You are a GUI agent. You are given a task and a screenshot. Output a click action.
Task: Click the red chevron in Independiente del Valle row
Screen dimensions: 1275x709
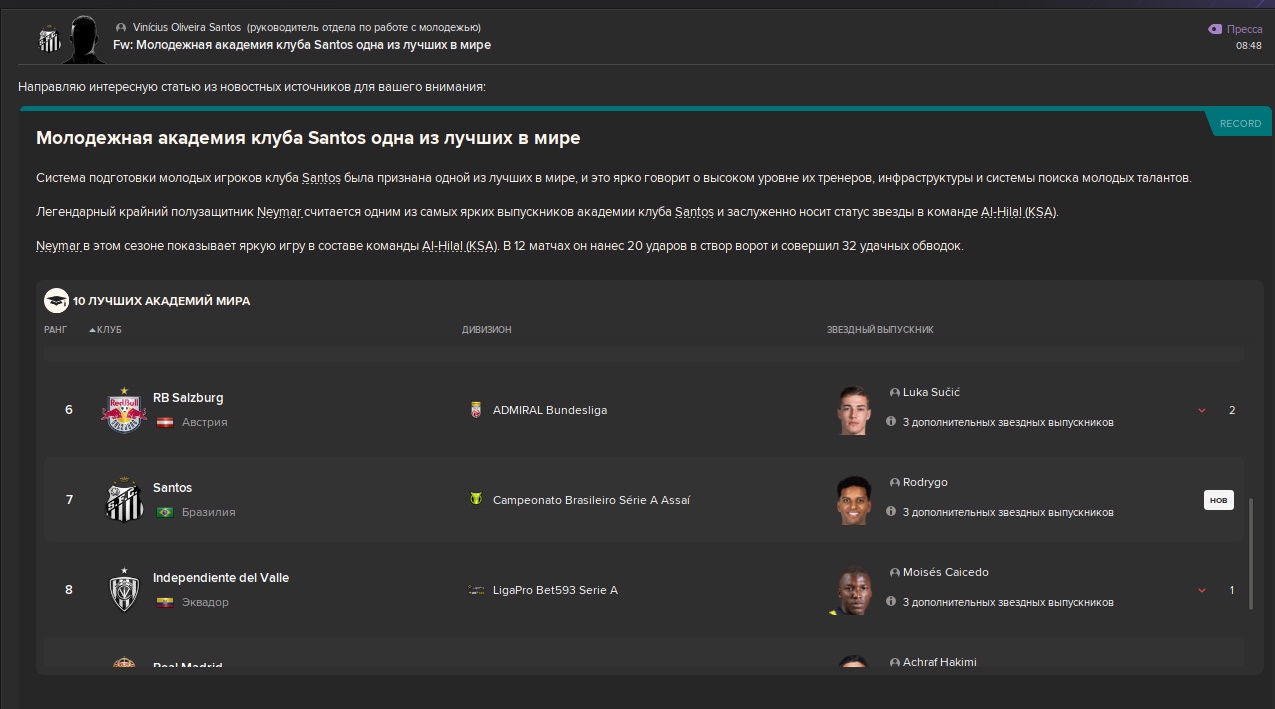click(x=1202, y=591)
